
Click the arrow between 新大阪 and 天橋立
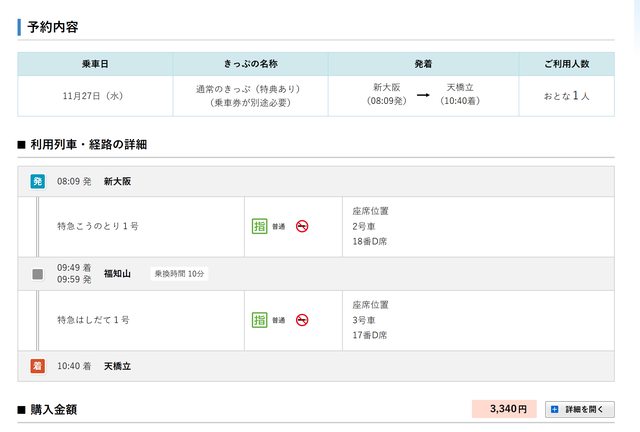click(x=423, y=96)
